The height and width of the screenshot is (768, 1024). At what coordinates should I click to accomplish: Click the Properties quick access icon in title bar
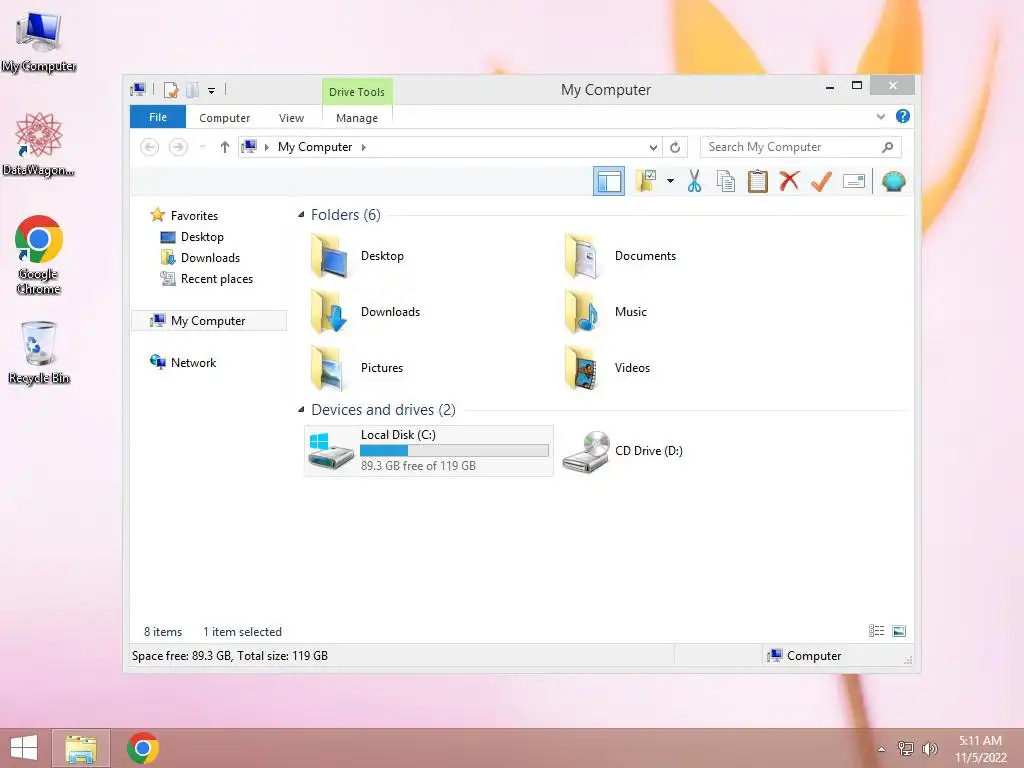pyautogui.click(x=171, y=90)
